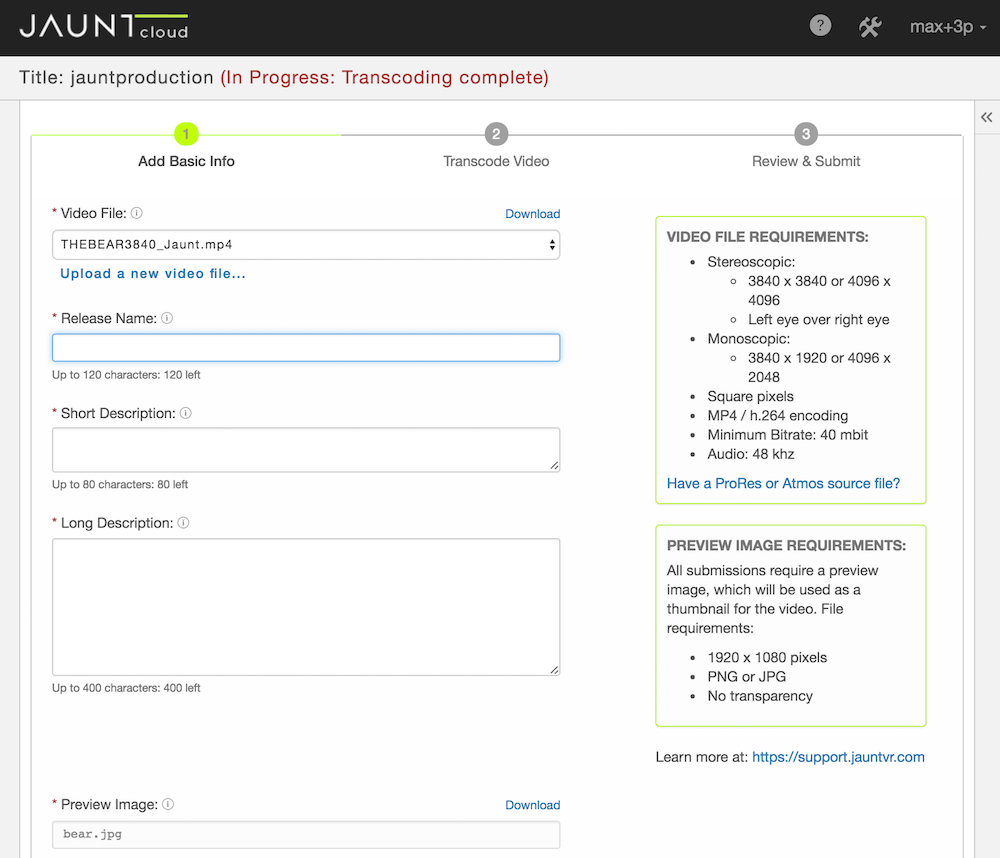Screen dimensions: 1000x858
Task: Click the help question mark icon
Action: (820, 27)
